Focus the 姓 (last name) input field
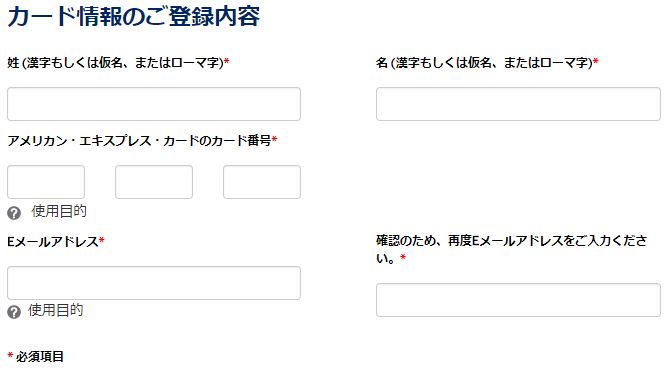 tap(154, 104)
